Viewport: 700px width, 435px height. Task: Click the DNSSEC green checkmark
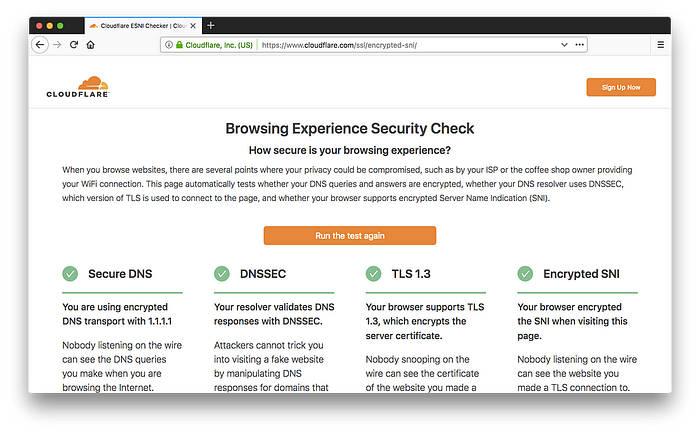222,273
